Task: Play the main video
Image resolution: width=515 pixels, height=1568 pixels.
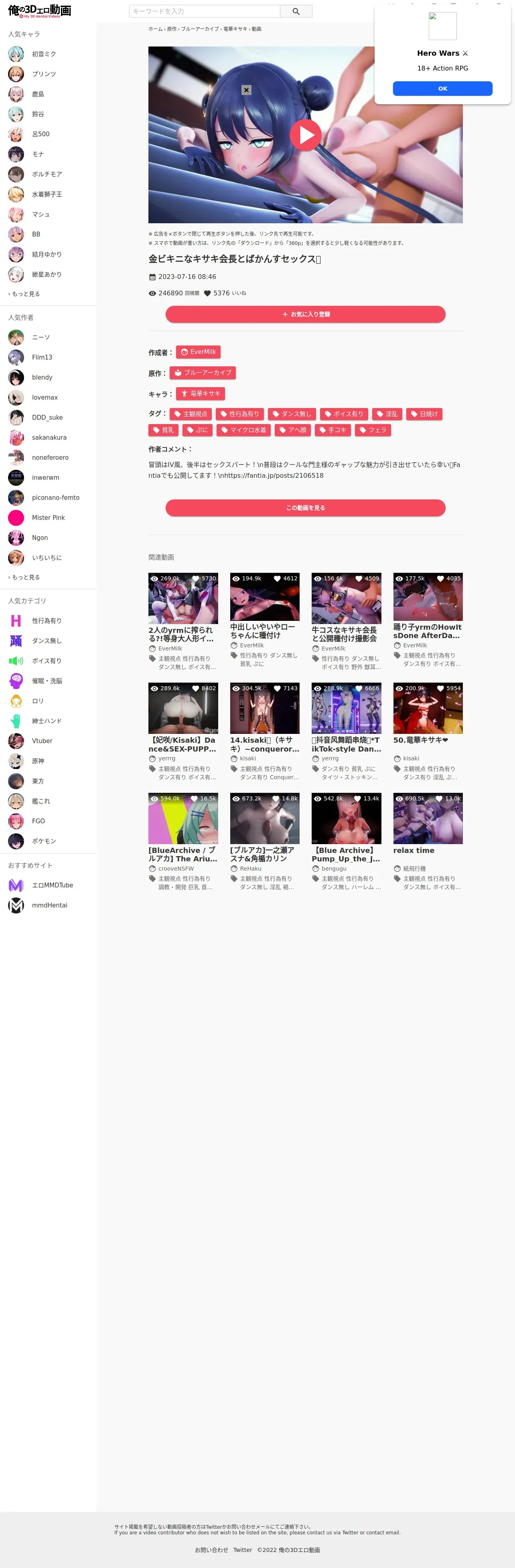Action: point(305,135)
